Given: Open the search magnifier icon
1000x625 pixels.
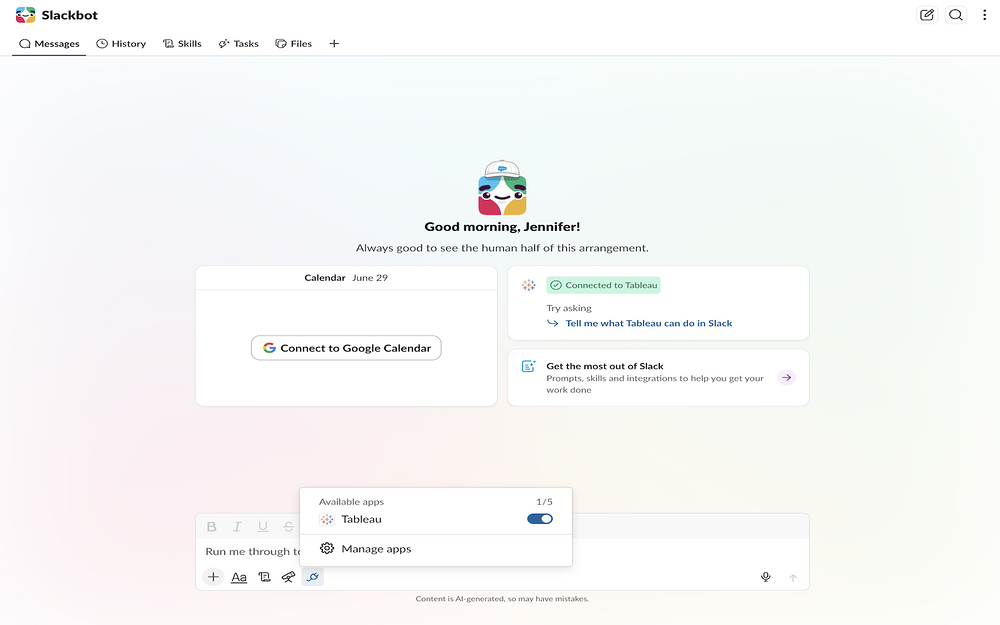Looking at the screenshot, I should [955, 15].
